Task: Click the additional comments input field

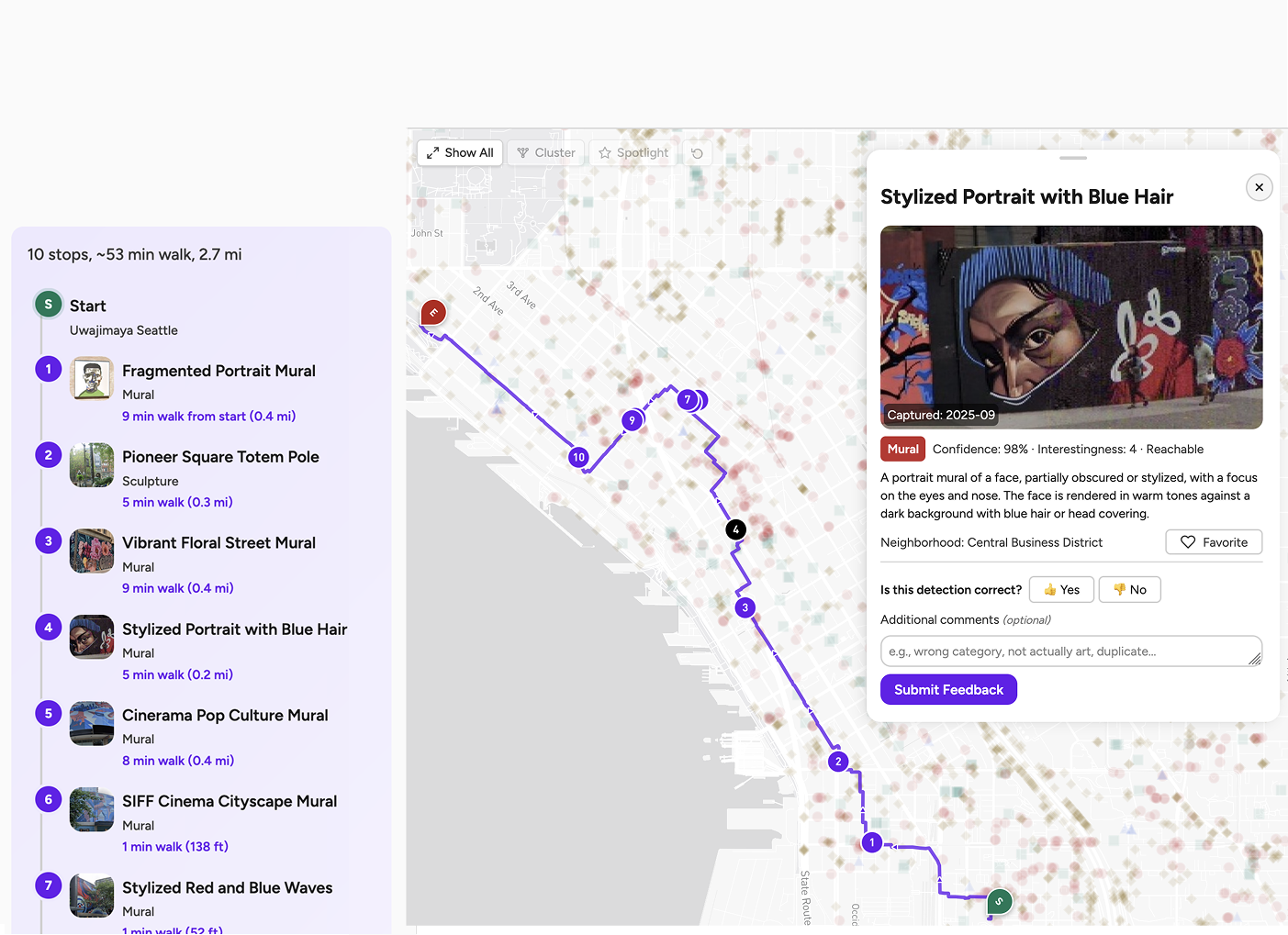Action: (1071, 651)
